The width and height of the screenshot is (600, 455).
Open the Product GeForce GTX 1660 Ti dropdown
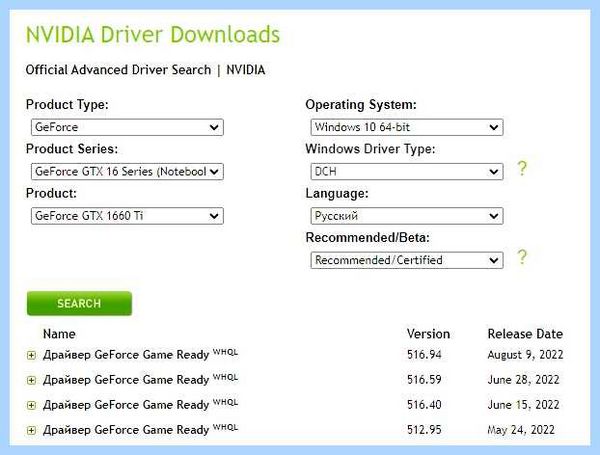[x=127, y=216]
